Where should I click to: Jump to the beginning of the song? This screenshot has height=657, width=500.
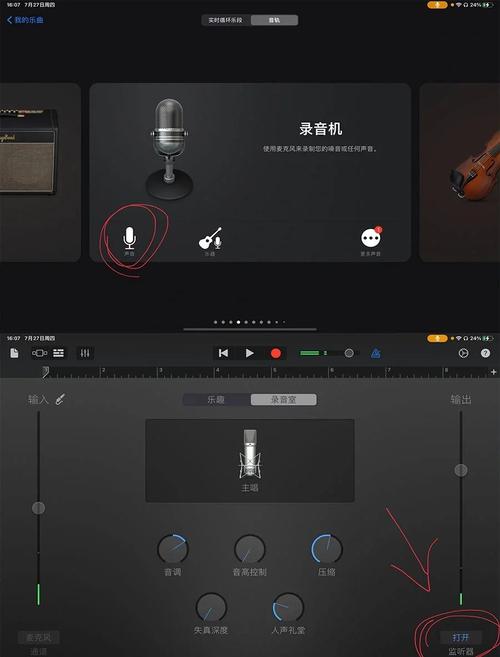[223, 353]
